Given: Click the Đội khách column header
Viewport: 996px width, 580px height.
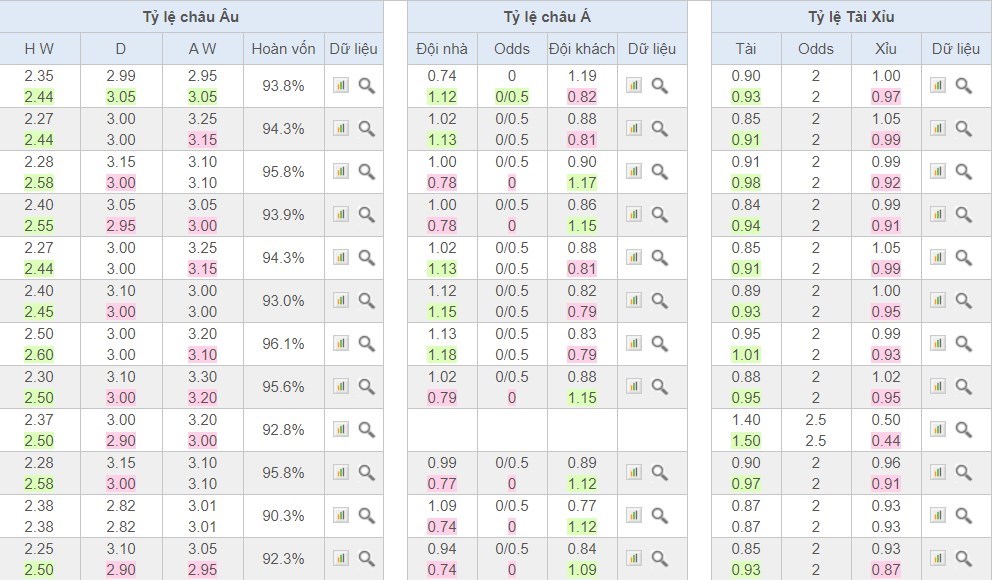Looking at the screenshot, I should (582, 49).
